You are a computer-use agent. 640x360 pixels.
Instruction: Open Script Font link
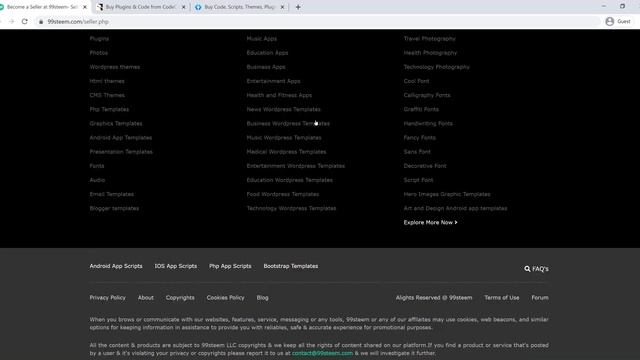418,180
